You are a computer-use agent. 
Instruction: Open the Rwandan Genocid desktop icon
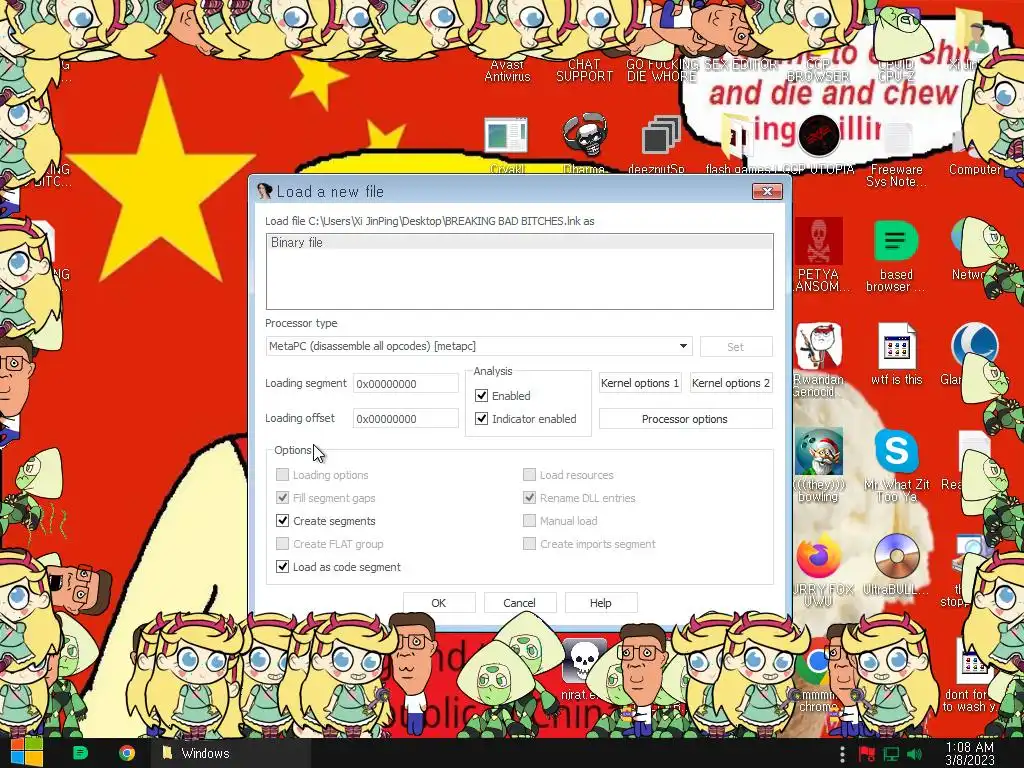818,346
